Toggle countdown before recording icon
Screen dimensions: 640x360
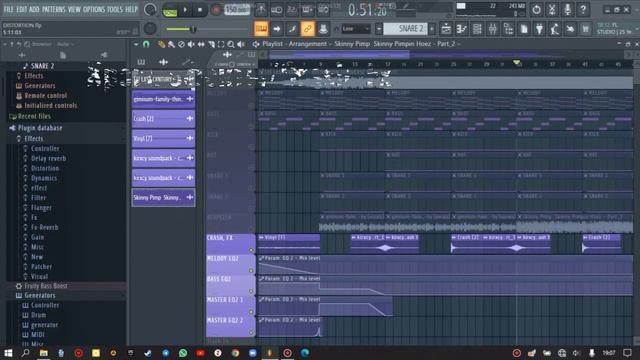point(292,9)
